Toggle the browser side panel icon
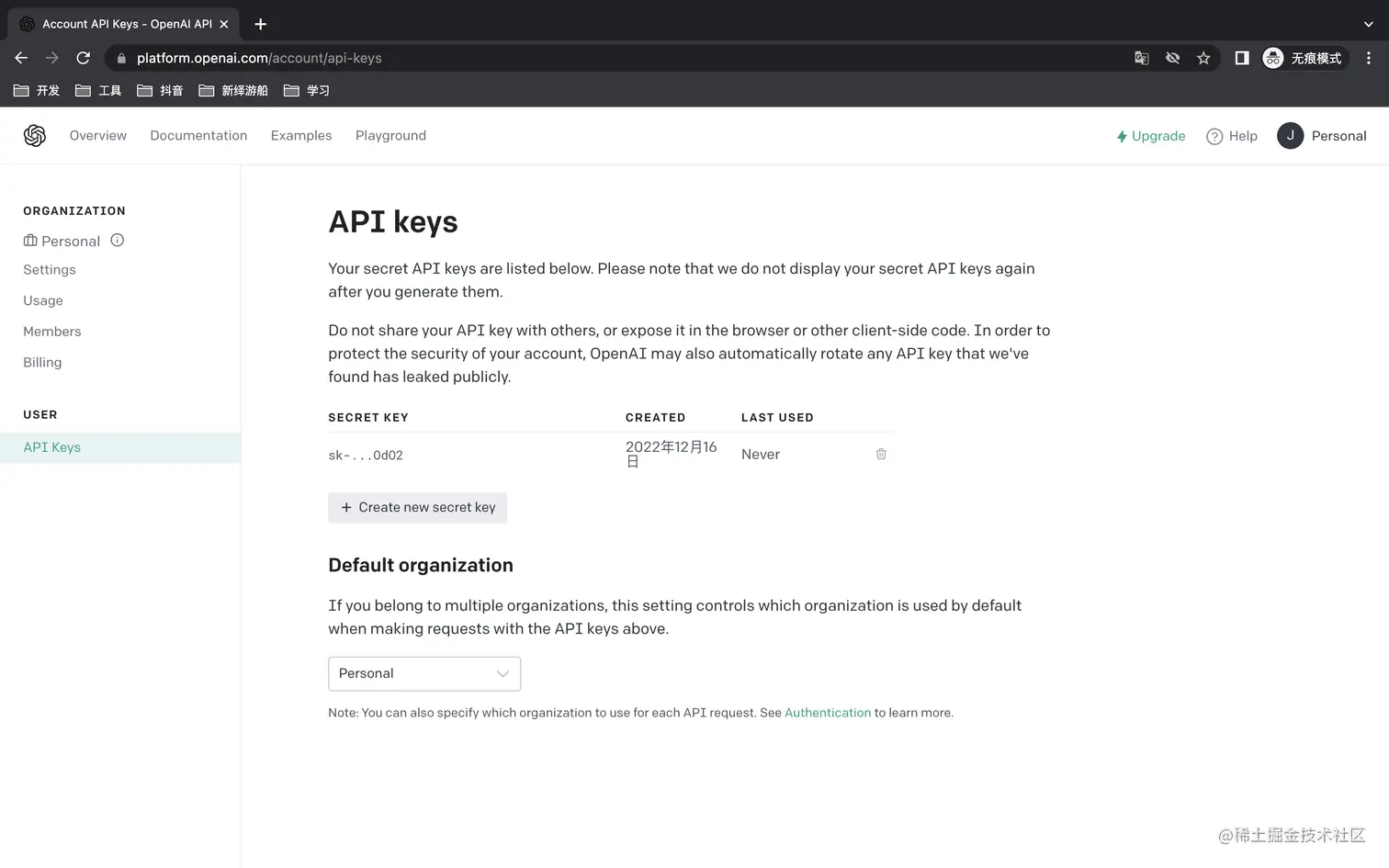Screen dimensions: 1389x868 point(1241,58)
